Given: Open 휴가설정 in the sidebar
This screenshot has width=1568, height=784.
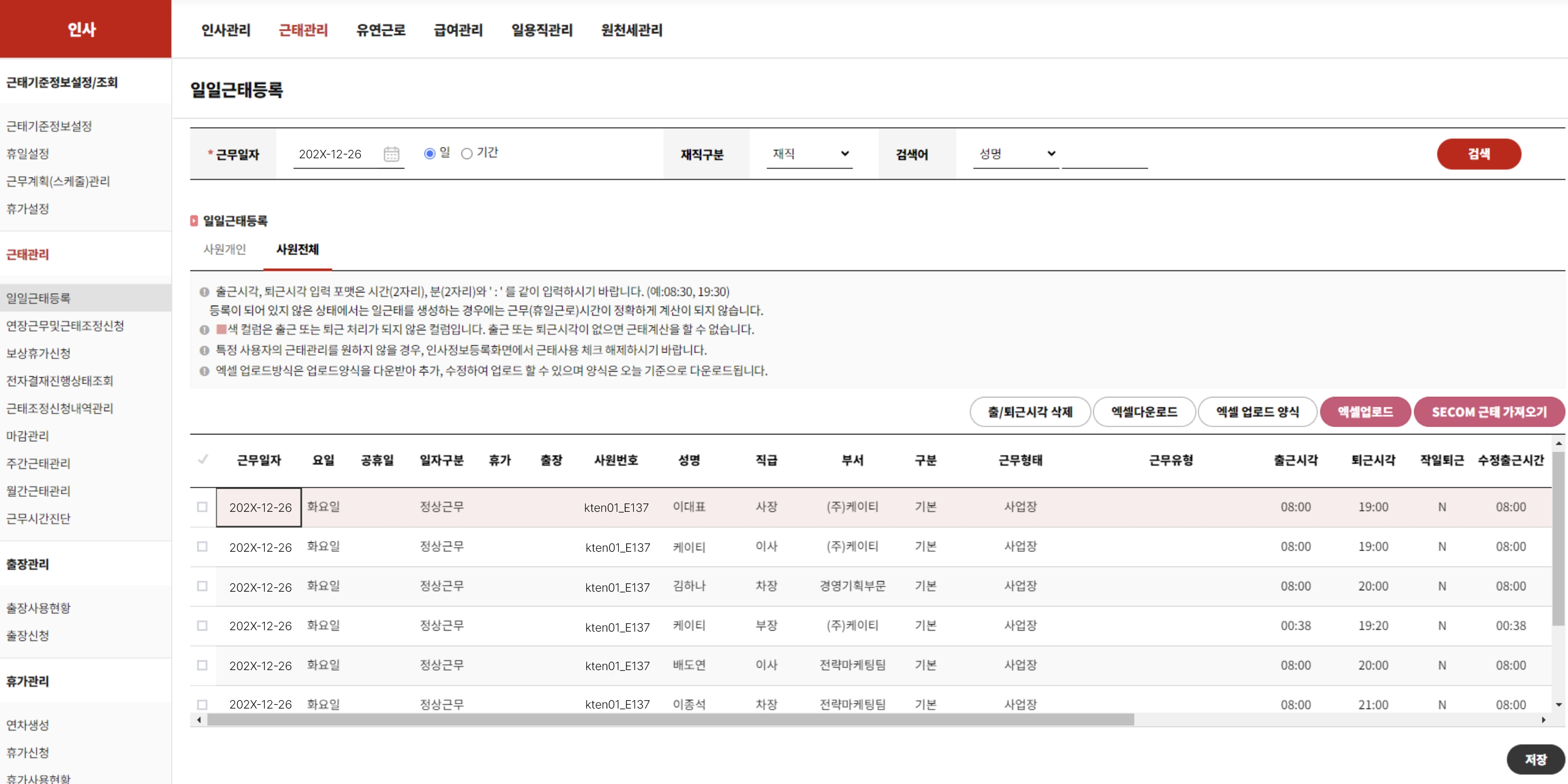Looking at the screenshot, I should click(x=28, y=209).
